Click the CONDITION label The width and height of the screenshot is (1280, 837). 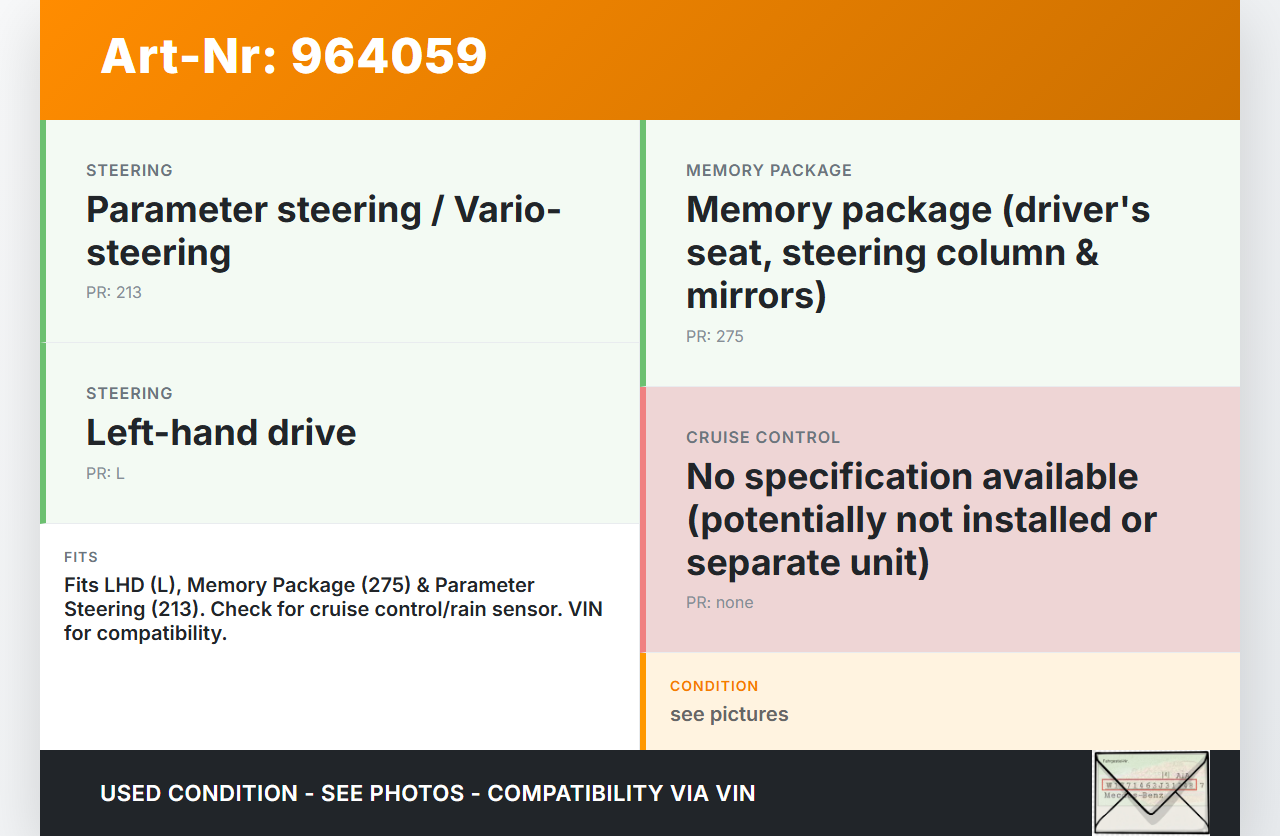(x=714, y=686)
